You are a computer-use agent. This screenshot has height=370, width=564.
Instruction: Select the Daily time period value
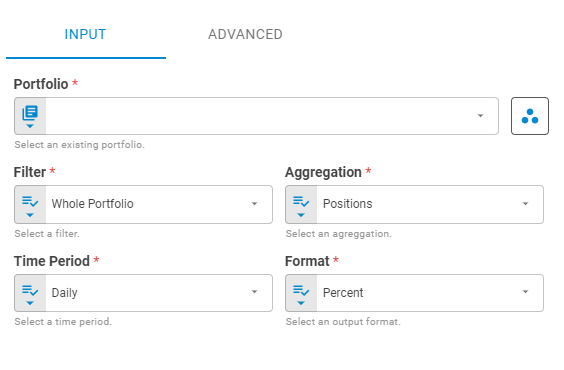click(64, 293)
